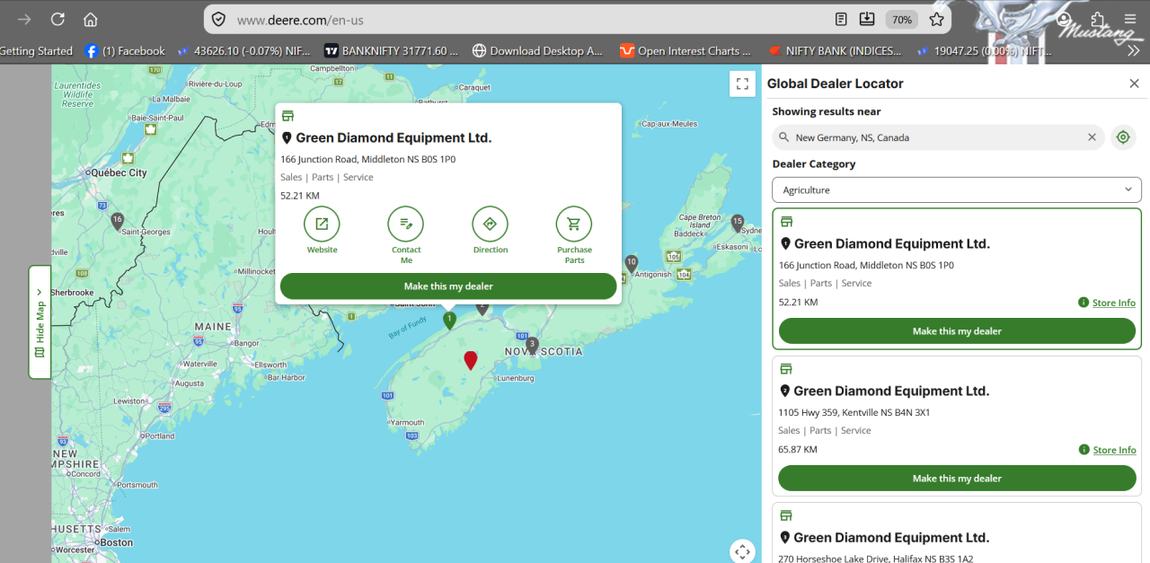Open the browser extensions icon
This screenshot has width=1150, height=563.
(x=1098, y=20)
